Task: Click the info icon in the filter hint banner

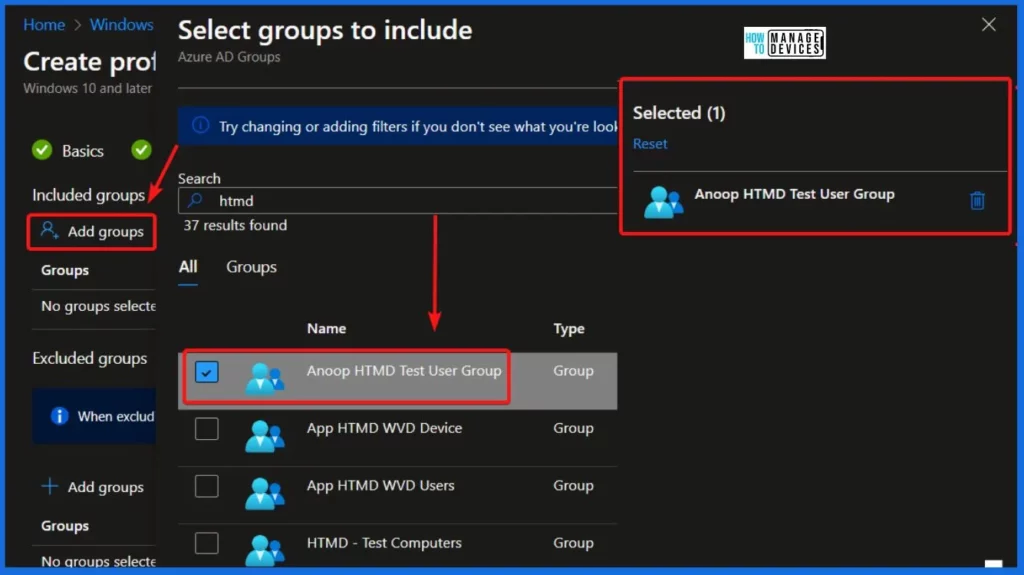Action: (x=200, y=125)
